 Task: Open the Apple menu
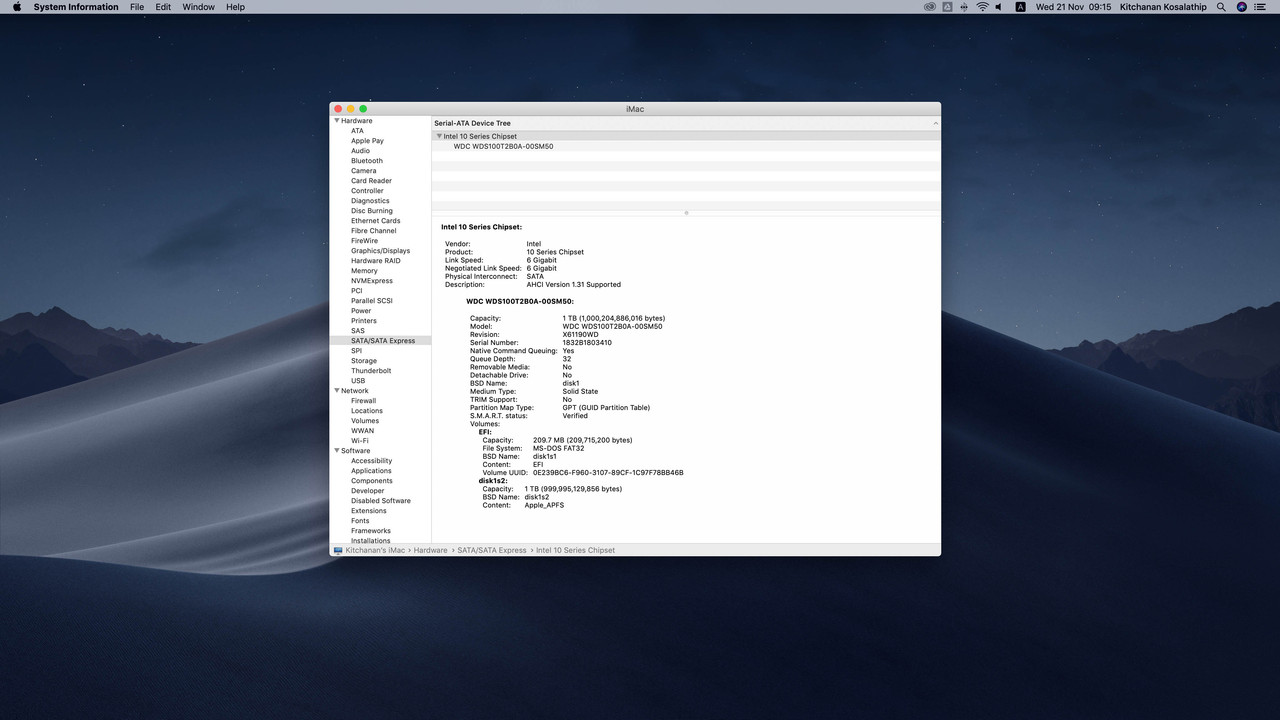point(17,7)
